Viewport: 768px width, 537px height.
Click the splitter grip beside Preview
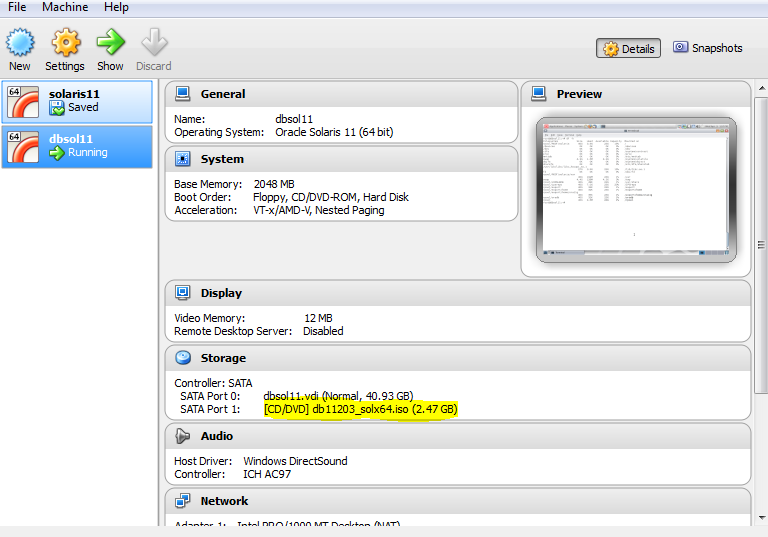coord(761,244)
